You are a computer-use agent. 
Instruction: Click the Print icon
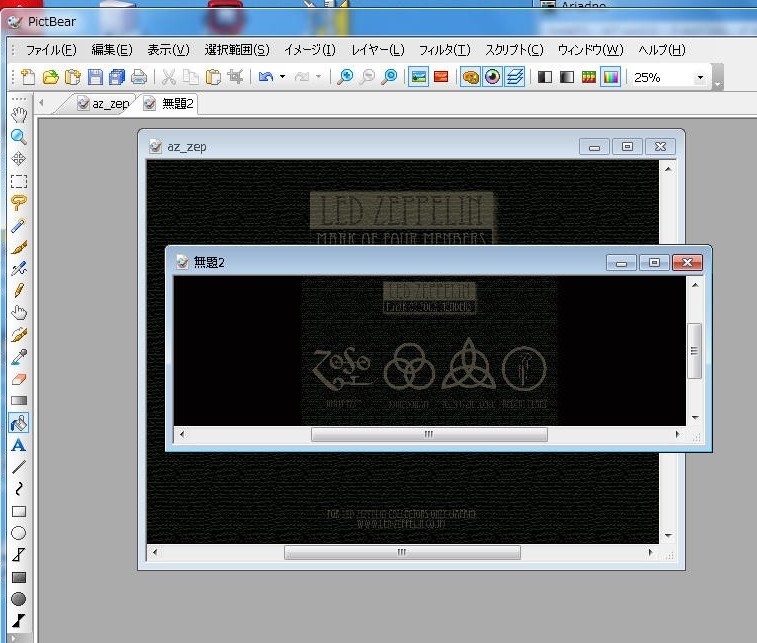139,77
